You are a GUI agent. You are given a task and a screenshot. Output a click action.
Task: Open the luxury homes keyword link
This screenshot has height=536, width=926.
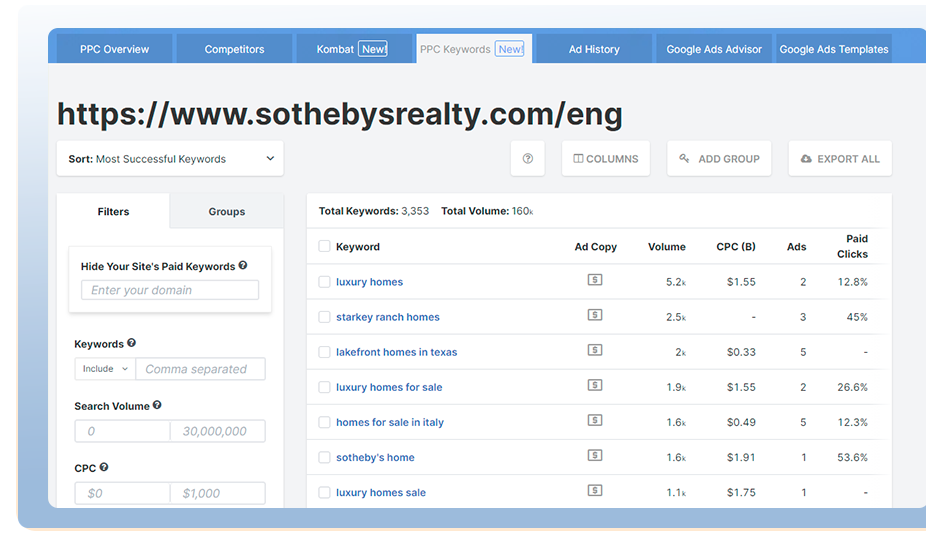(370, 282)
